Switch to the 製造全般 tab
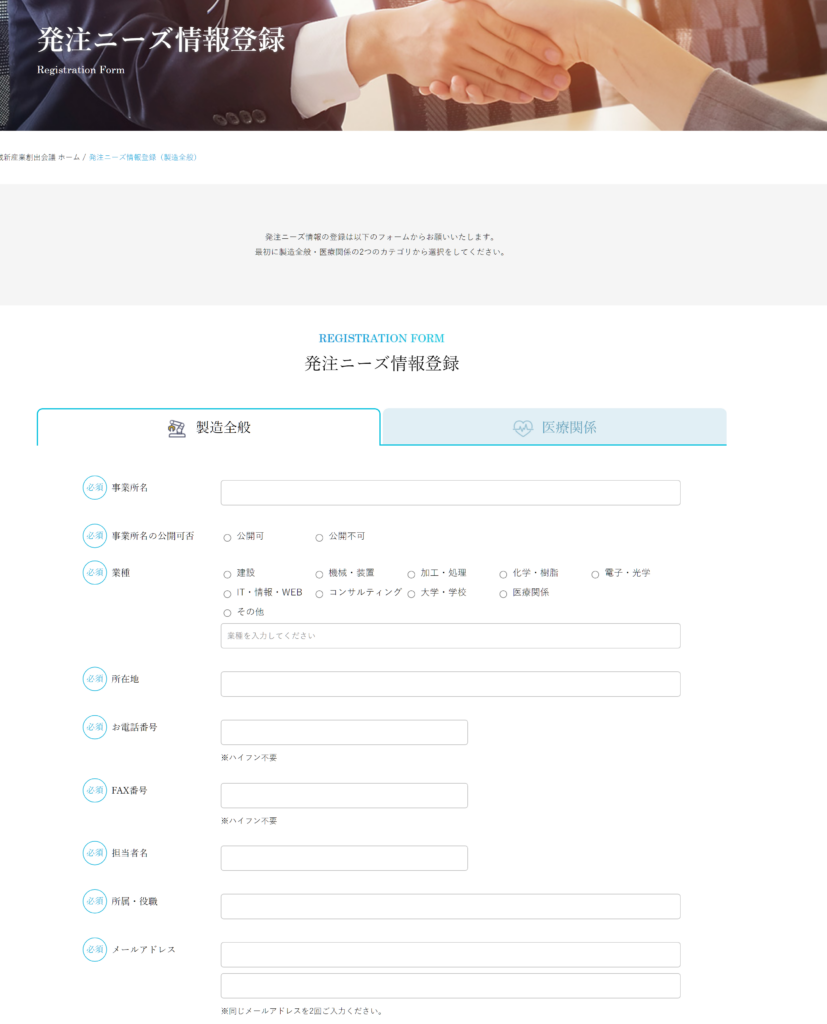Screen dimensions: 827x1024 (208, 427)
